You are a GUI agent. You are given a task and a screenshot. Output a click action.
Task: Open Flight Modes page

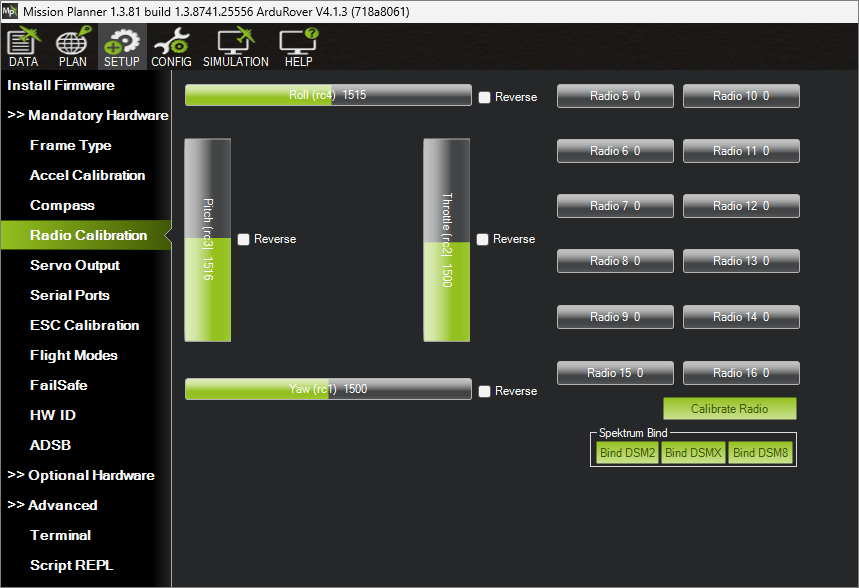click(74, 355)
